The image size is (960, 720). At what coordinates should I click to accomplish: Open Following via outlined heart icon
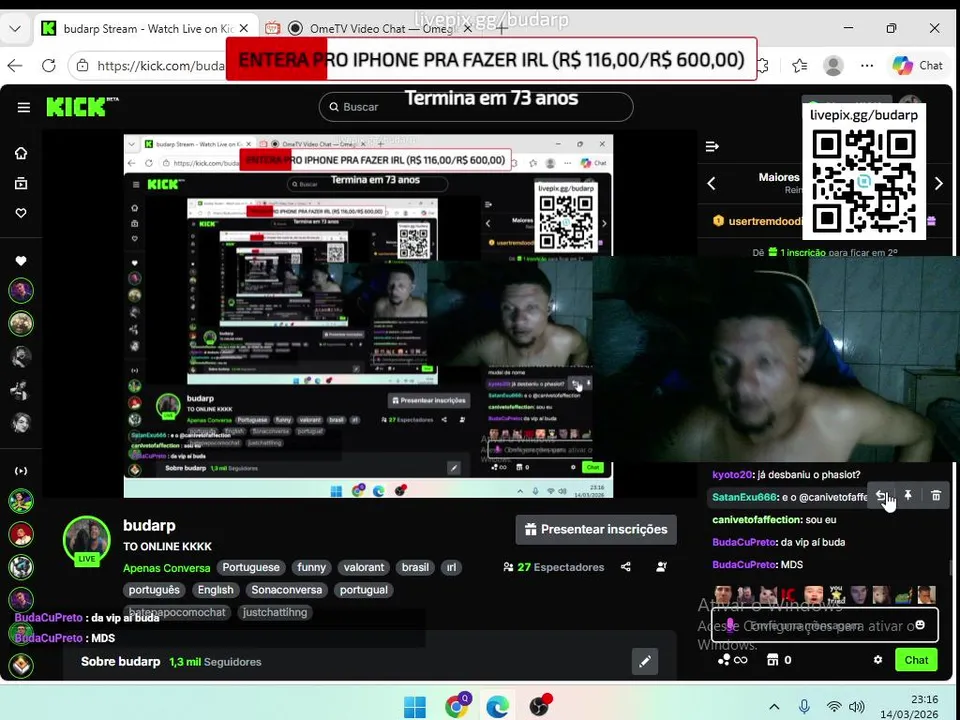pyautogui.click(x=21, y=213)
